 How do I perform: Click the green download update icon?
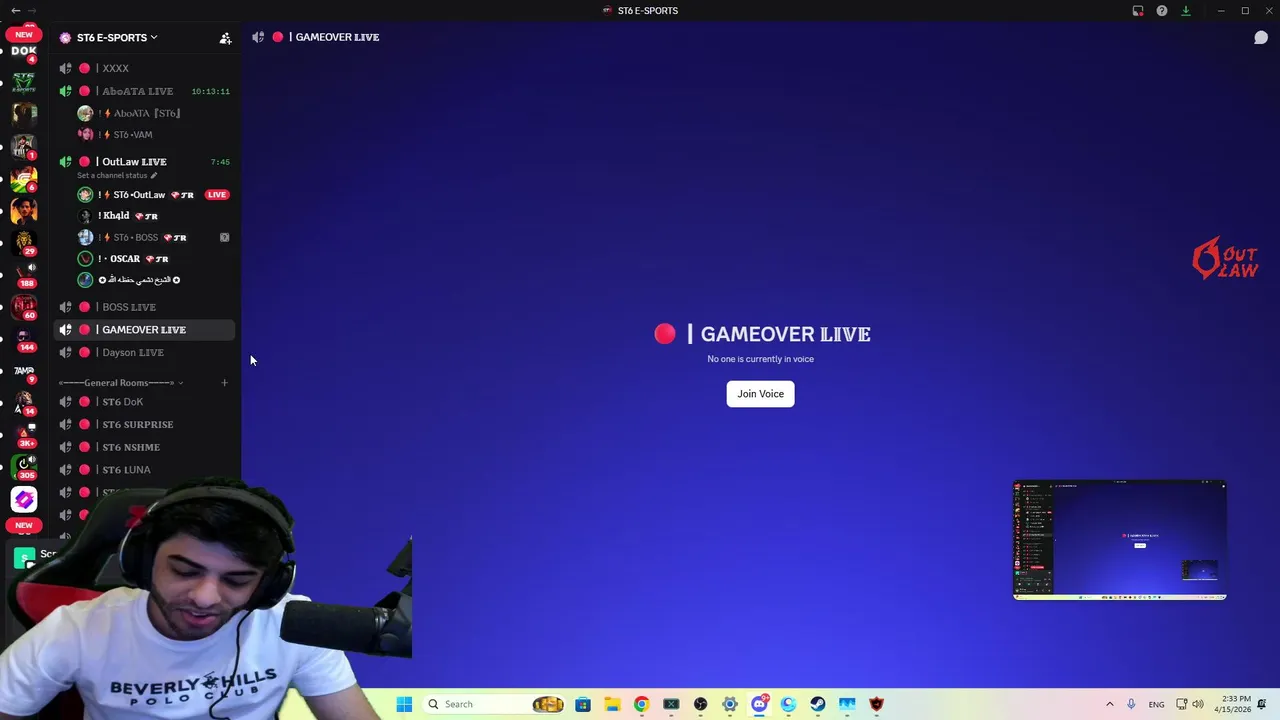point(1186,11)
